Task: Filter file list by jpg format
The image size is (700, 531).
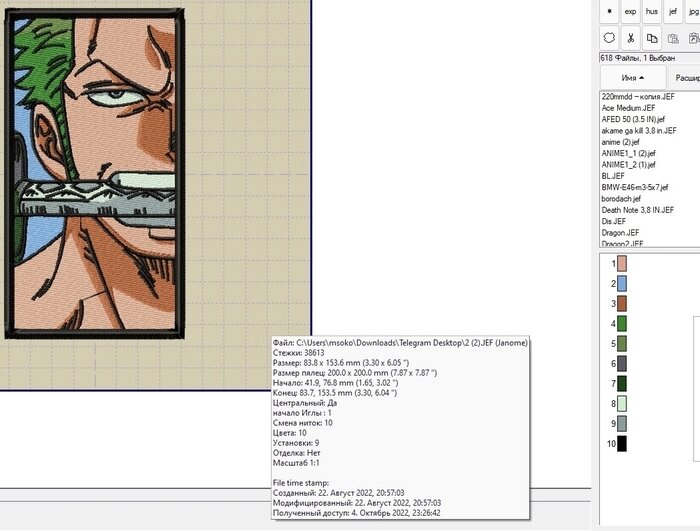Action: click(693, 11)
